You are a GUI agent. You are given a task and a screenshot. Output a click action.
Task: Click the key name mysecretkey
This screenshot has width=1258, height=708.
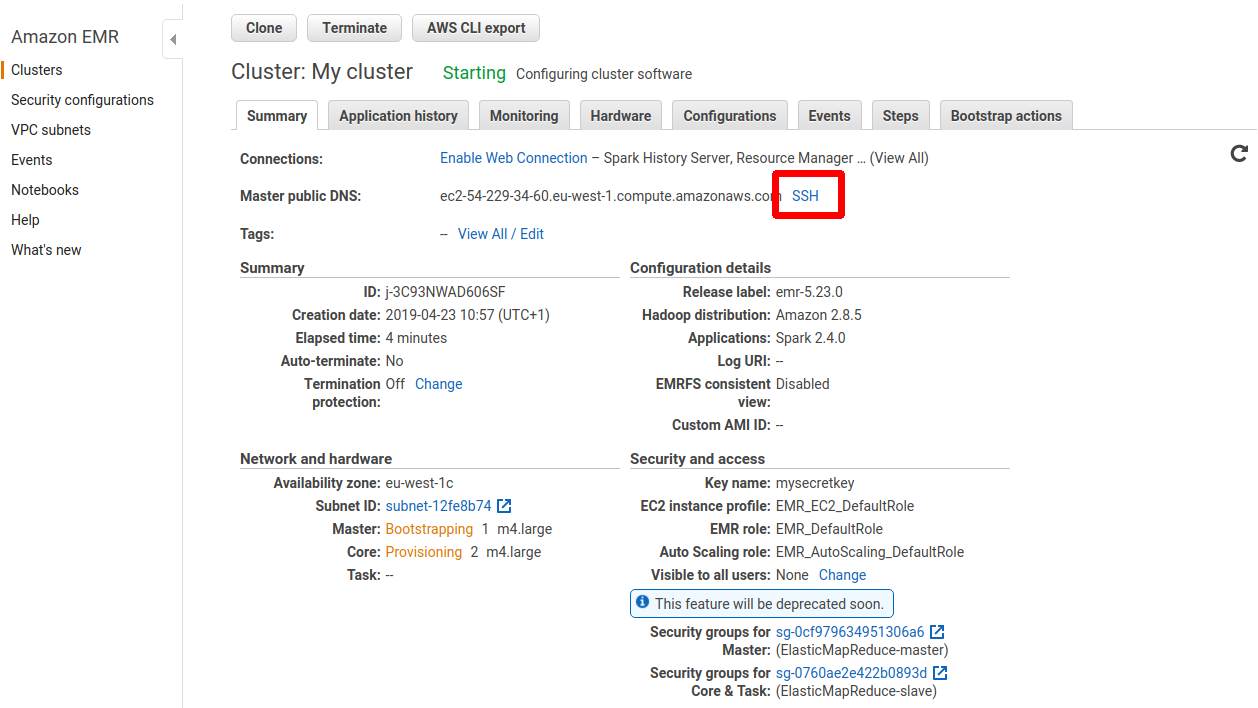(815, 483)
